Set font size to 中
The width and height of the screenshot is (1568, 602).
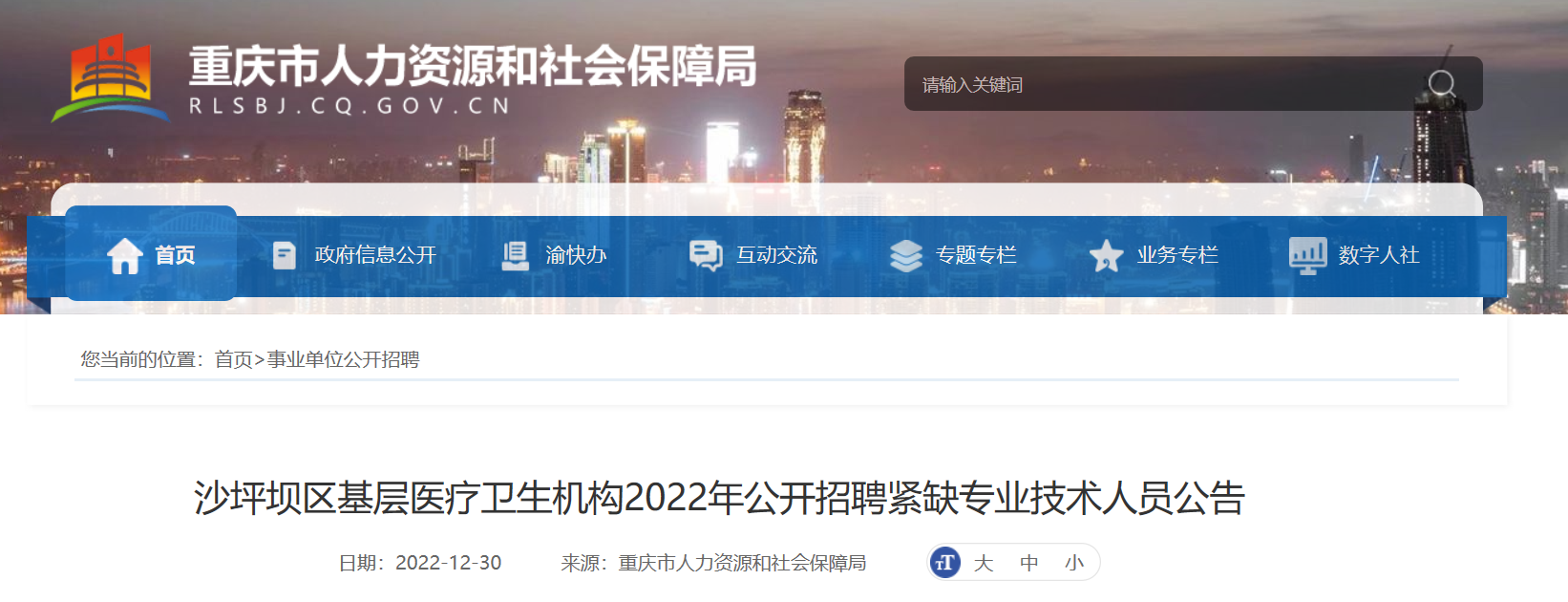coord(1029,563)
